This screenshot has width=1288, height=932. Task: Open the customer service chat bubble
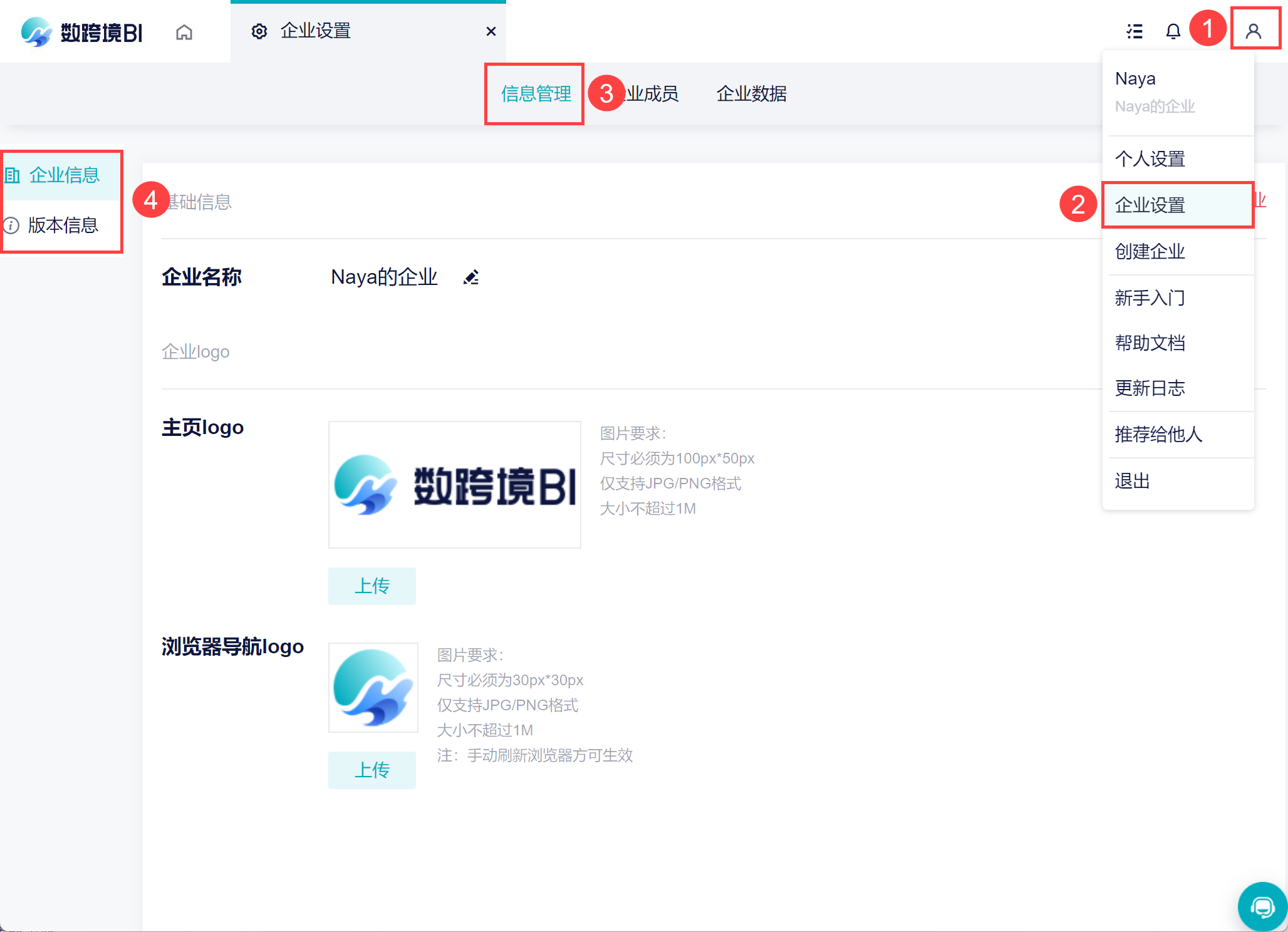1262,906
